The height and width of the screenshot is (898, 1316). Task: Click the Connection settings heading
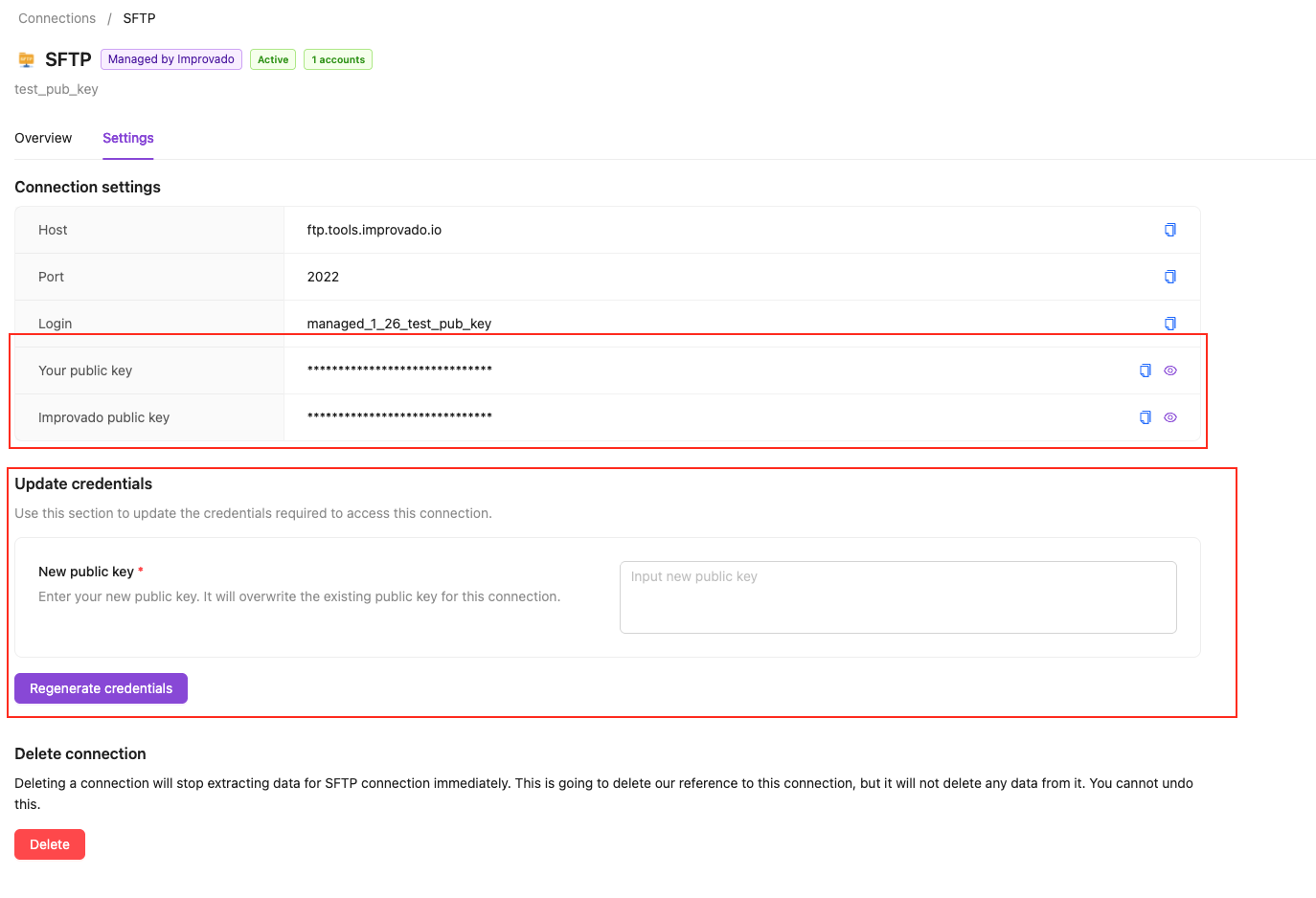[87, 187]
